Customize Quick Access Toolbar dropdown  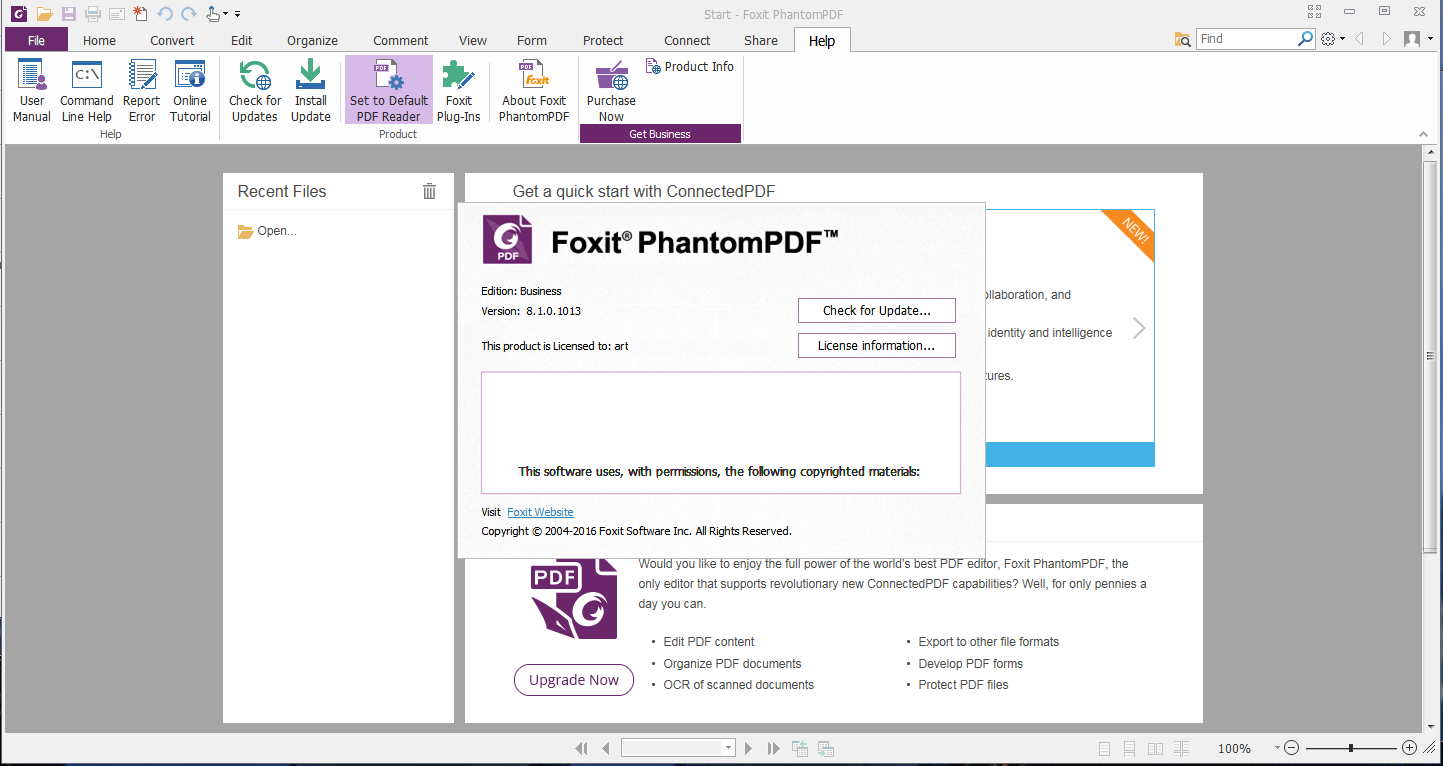coord(238,14)
